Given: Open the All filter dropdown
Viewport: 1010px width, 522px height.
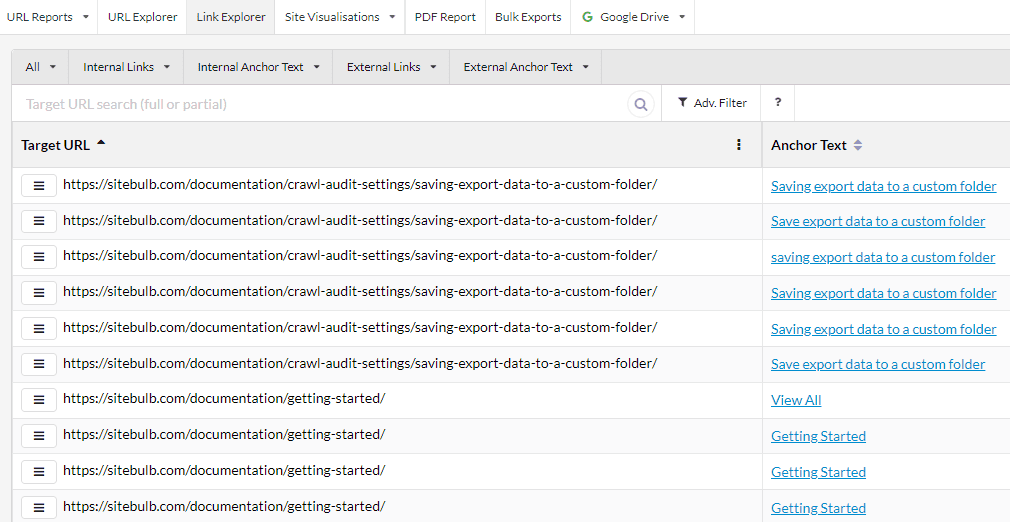Looking at the screenshot, I should 40,67.
